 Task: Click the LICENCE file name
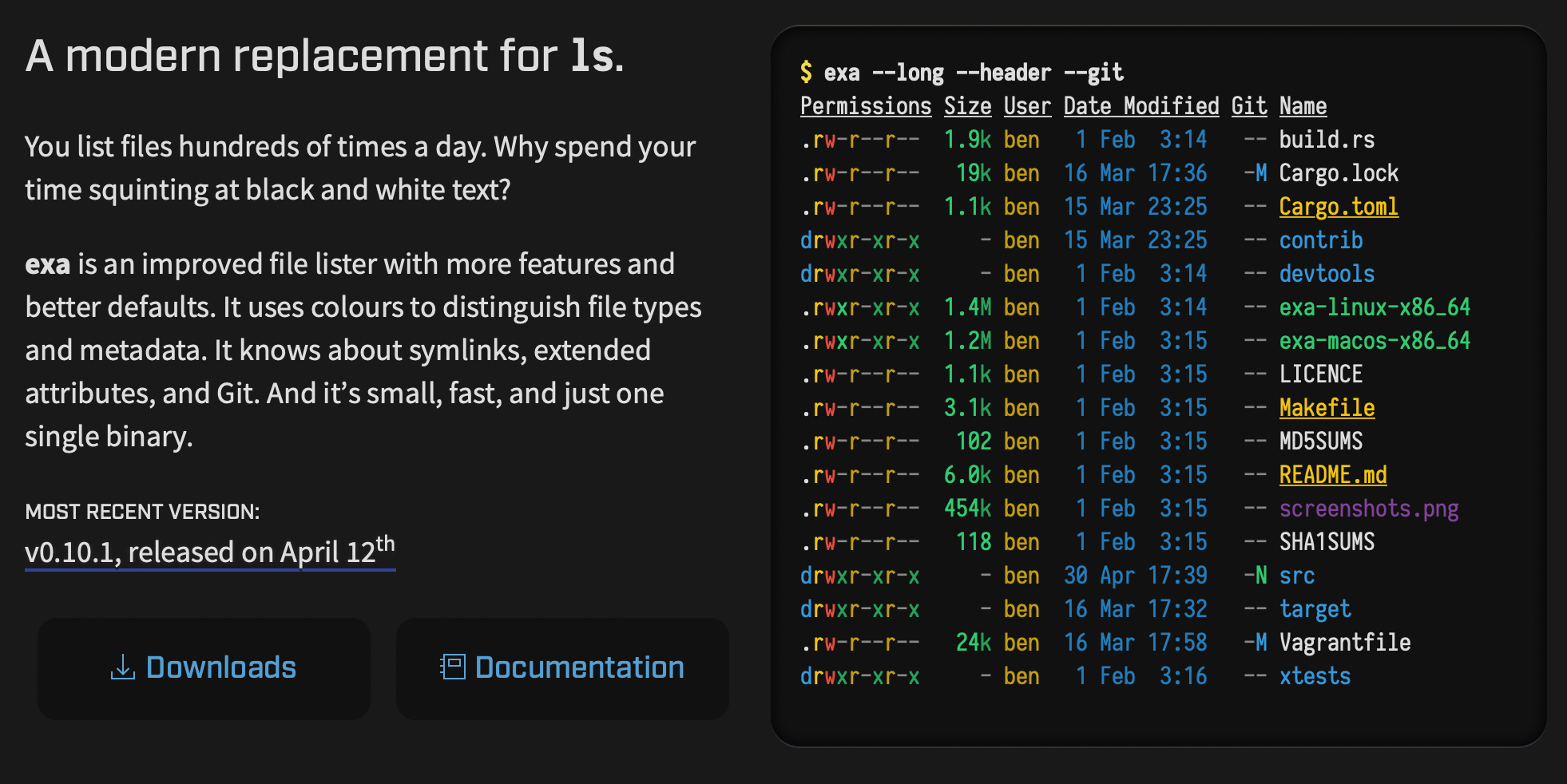[x=1321, y=374]
